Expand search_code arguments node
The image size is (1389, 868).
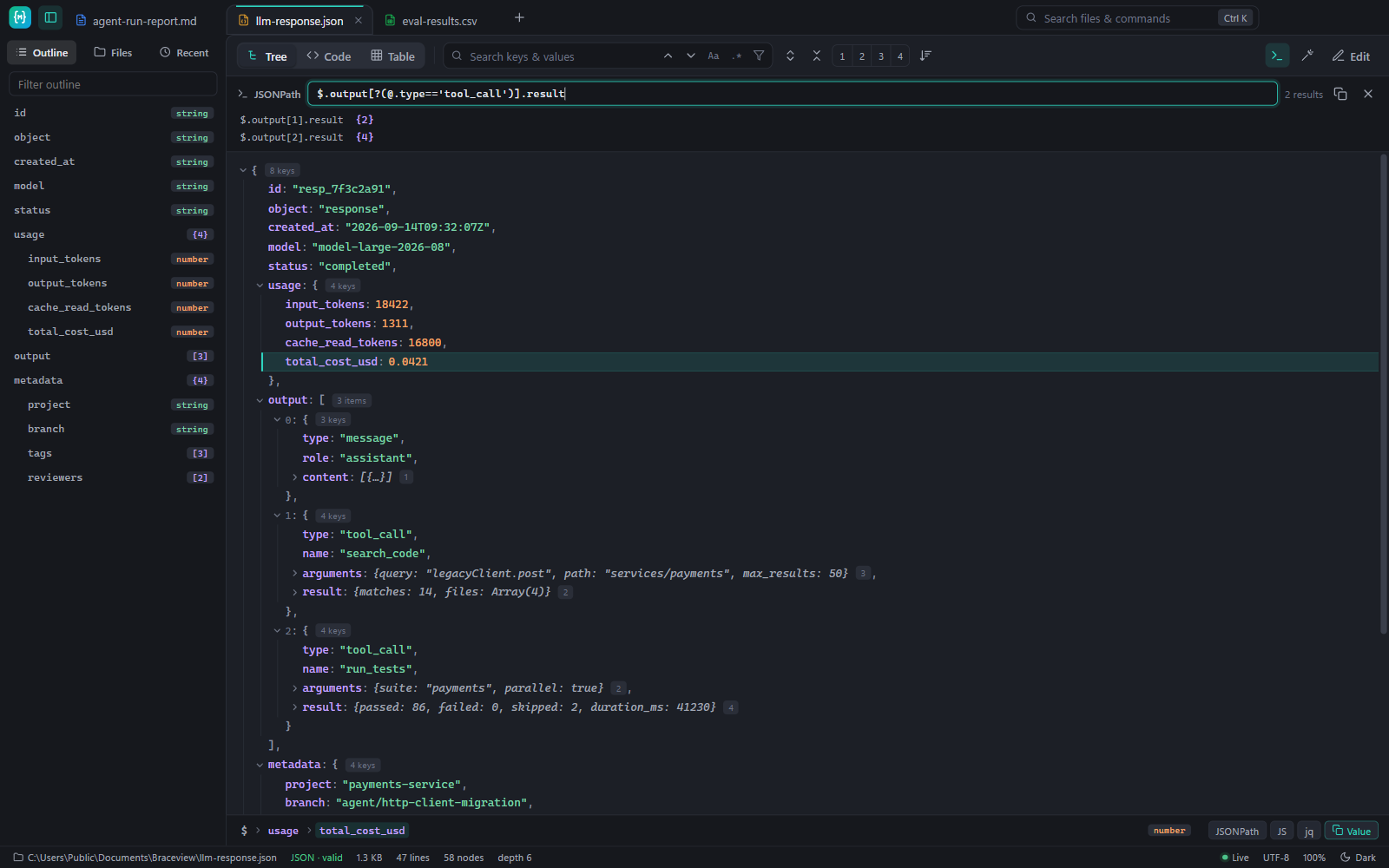pos(294,574)
